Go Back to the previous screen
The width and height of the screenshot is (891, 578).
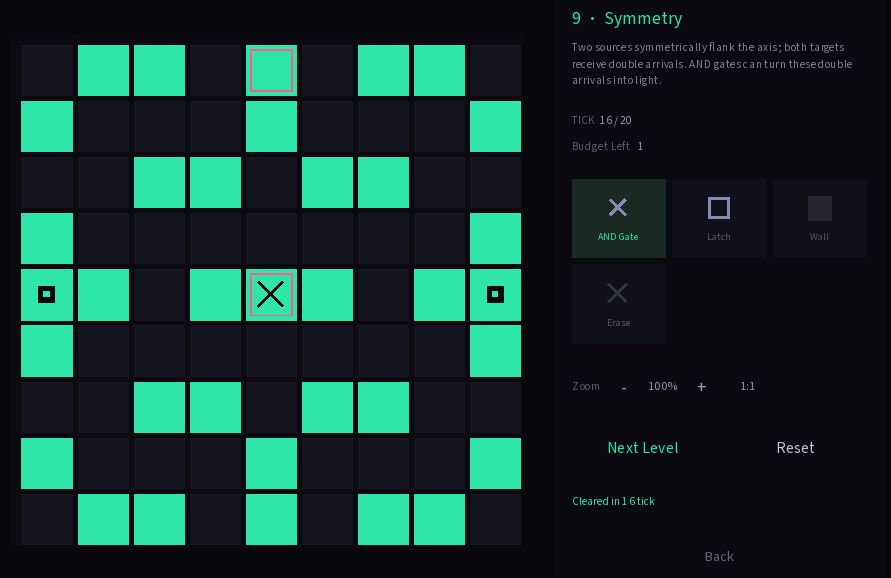(x=719, y=556)
